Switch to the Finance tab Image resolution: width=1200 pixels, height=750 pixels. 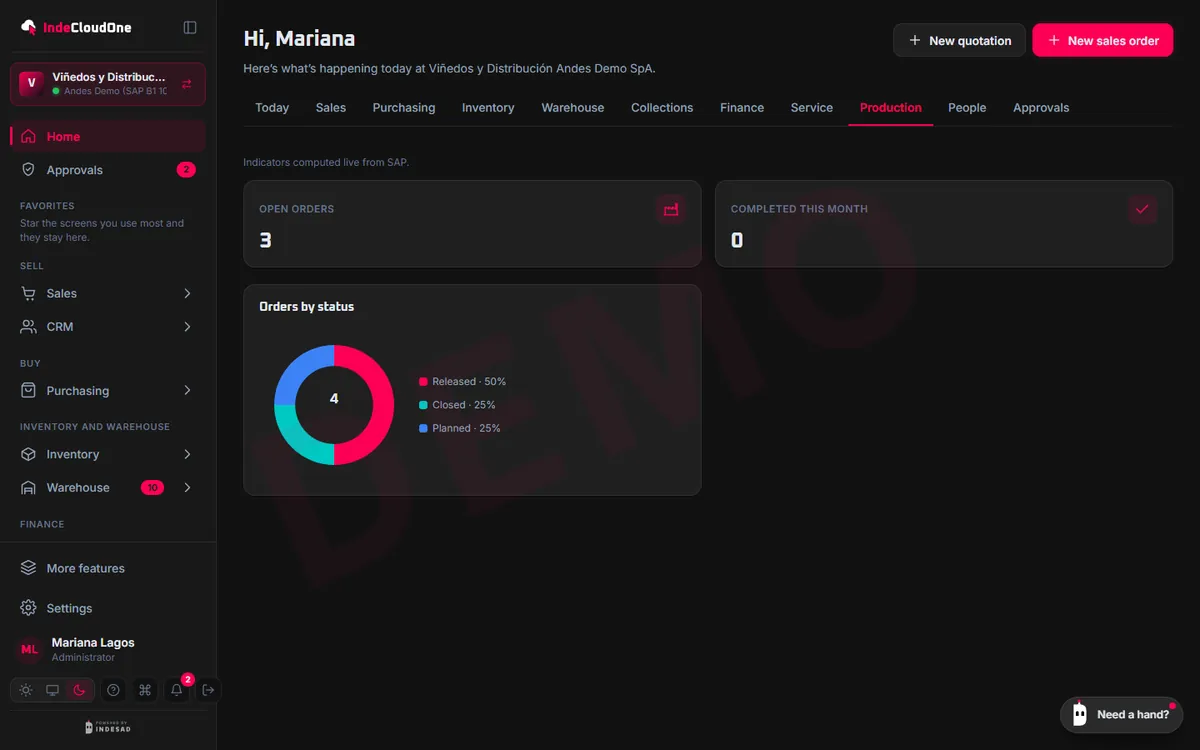(x=742, y=108)
